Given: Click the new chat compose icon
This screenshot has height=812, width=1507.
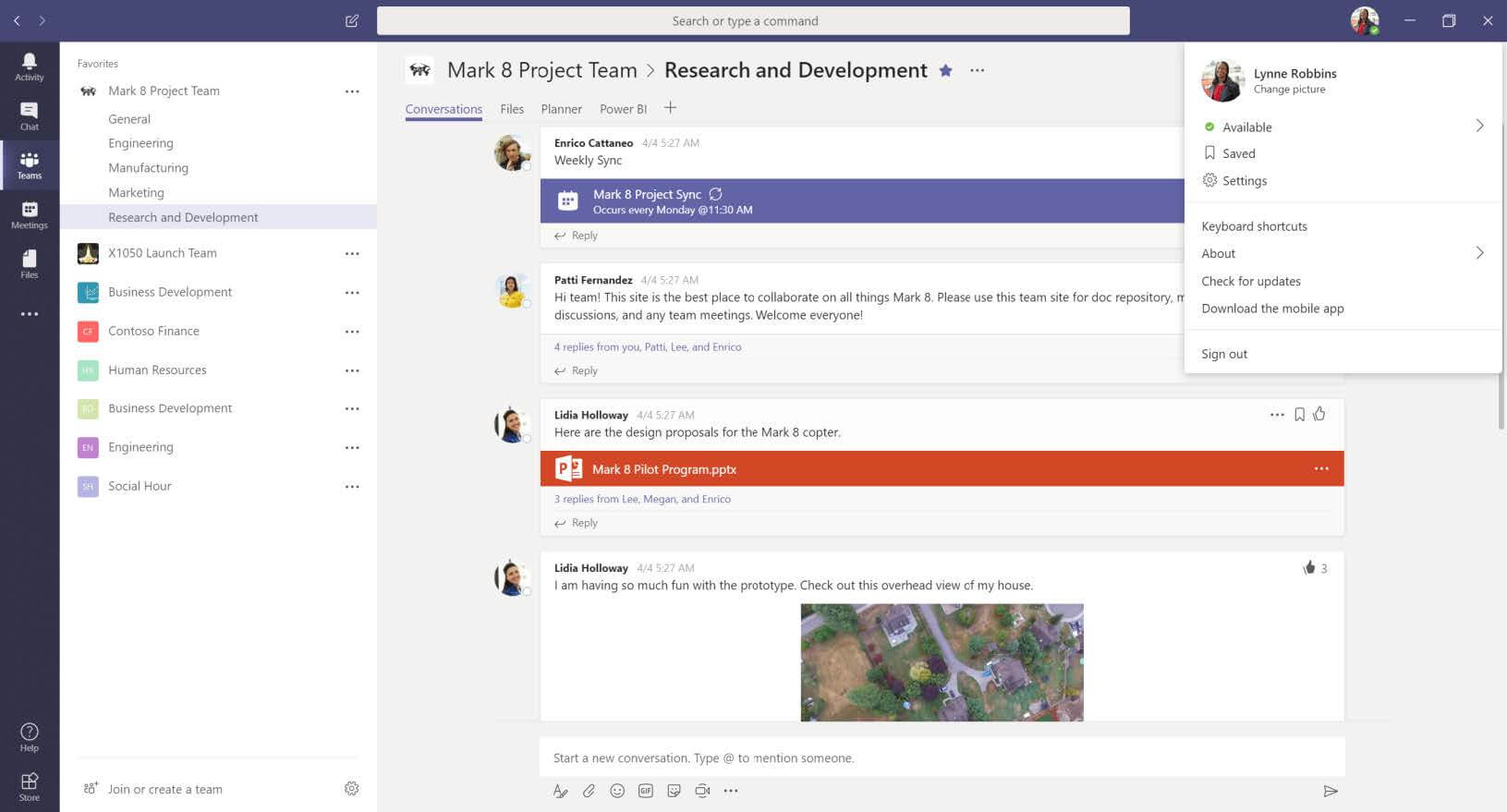Looking at the screenshot, I should click(x=352, y=20).
